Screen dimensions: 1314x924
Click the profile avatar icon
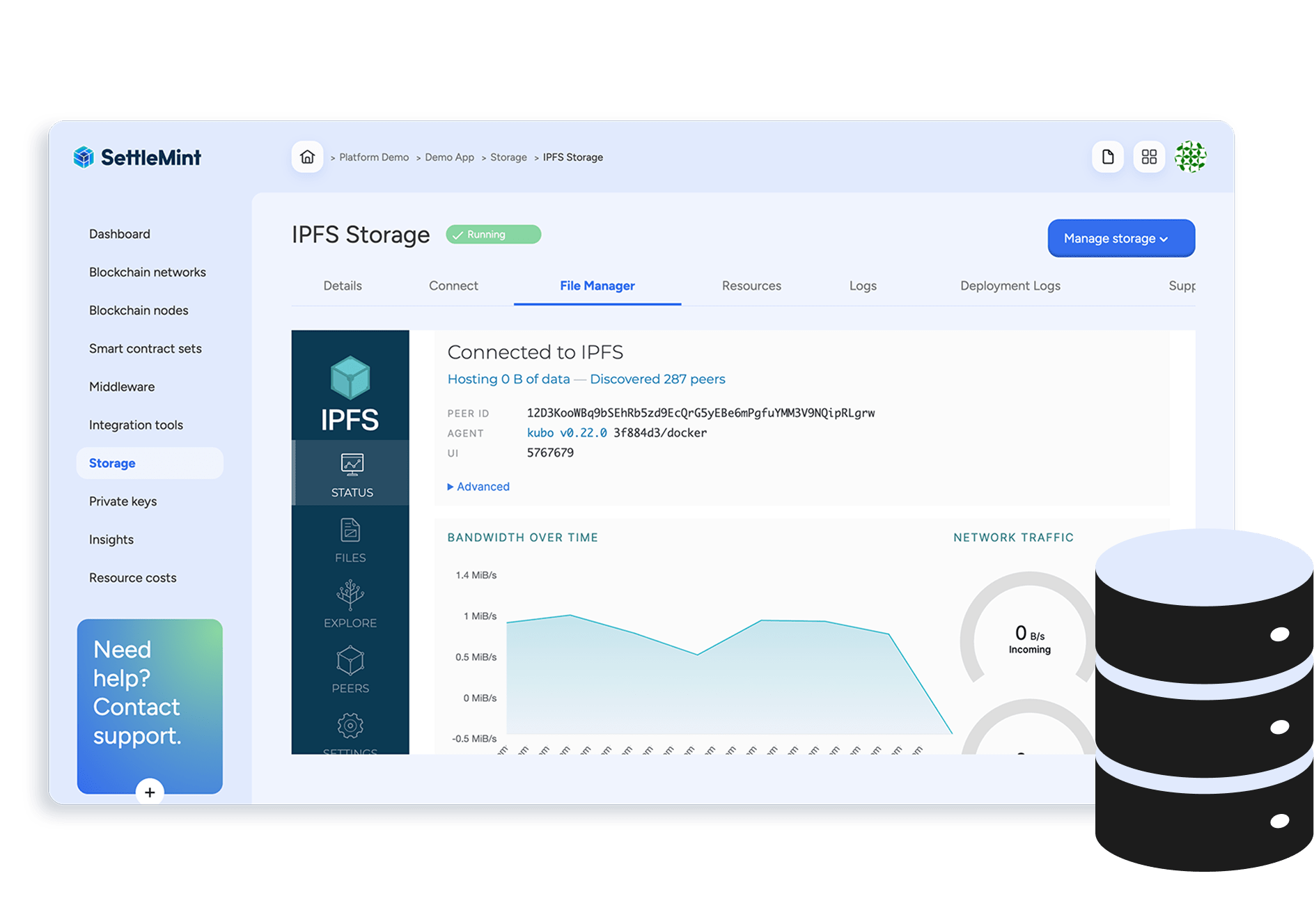coord(1191,157)
